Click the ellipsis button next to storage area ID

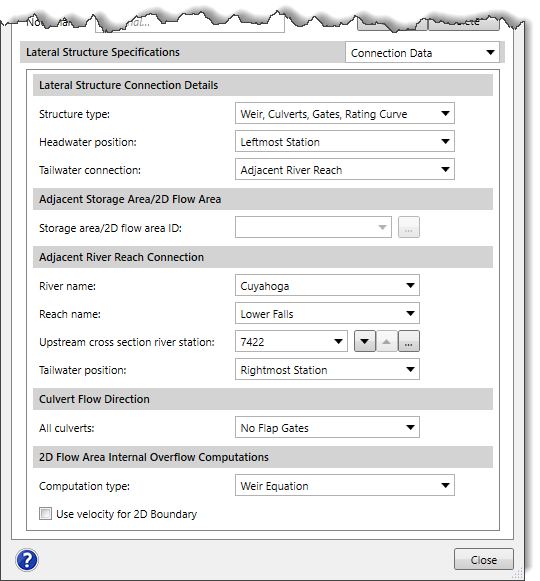[x=409, y=227]
